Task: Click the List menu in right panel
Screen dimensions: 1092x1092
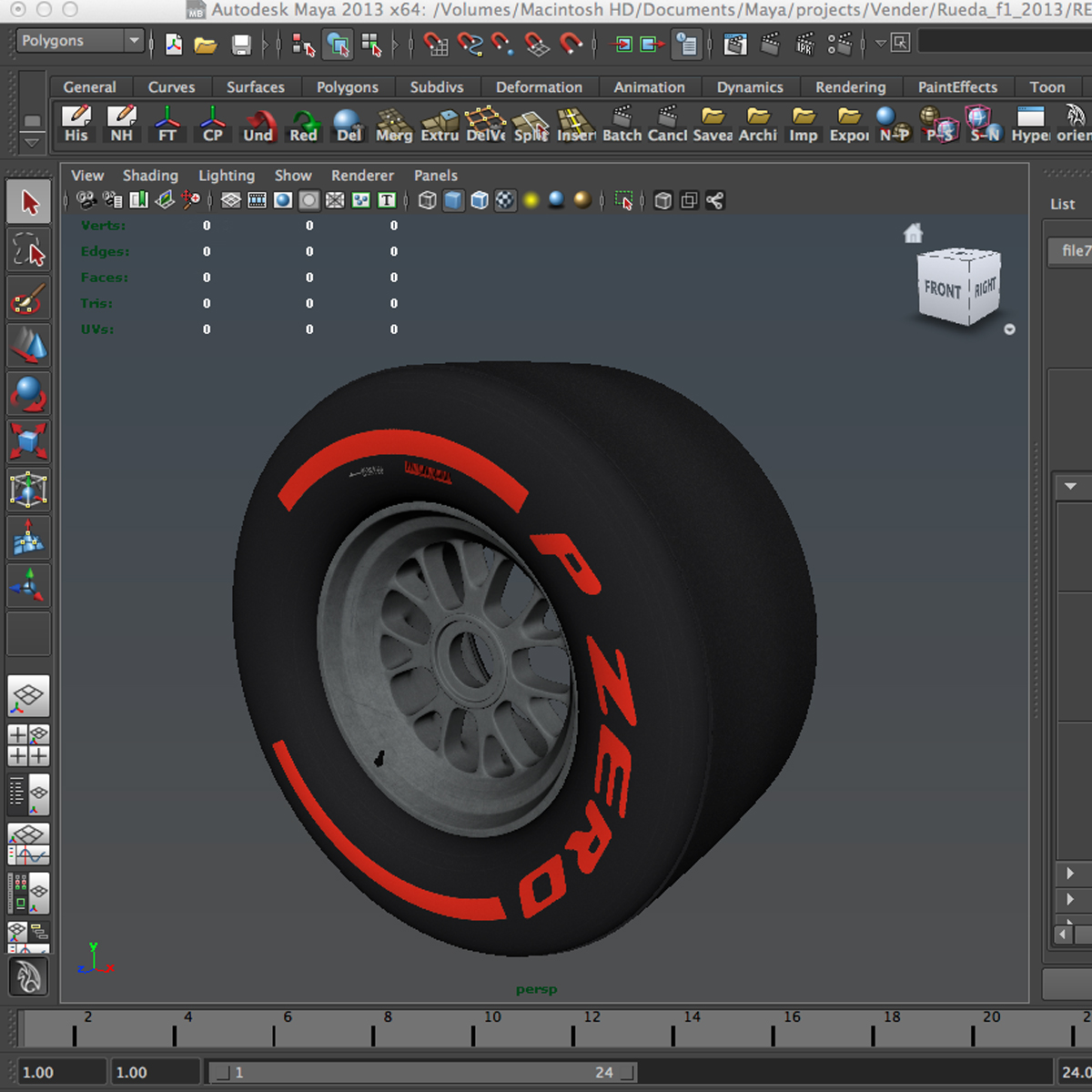Action: (x=1063, y=205)
